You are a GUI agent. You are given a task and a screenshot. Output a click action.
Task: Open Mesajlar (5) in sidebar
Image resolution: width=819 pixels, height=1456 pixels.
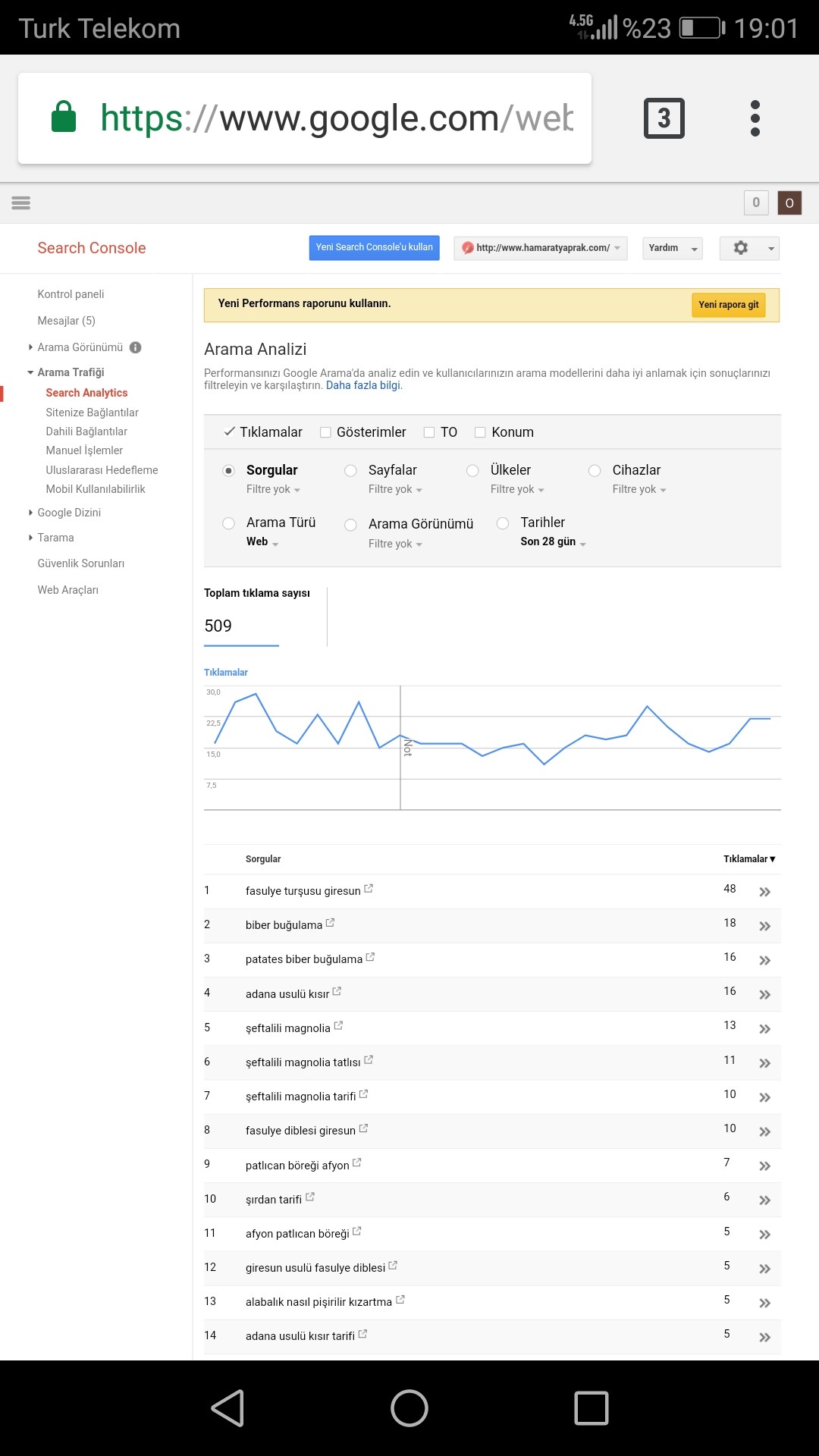[66, 321]
